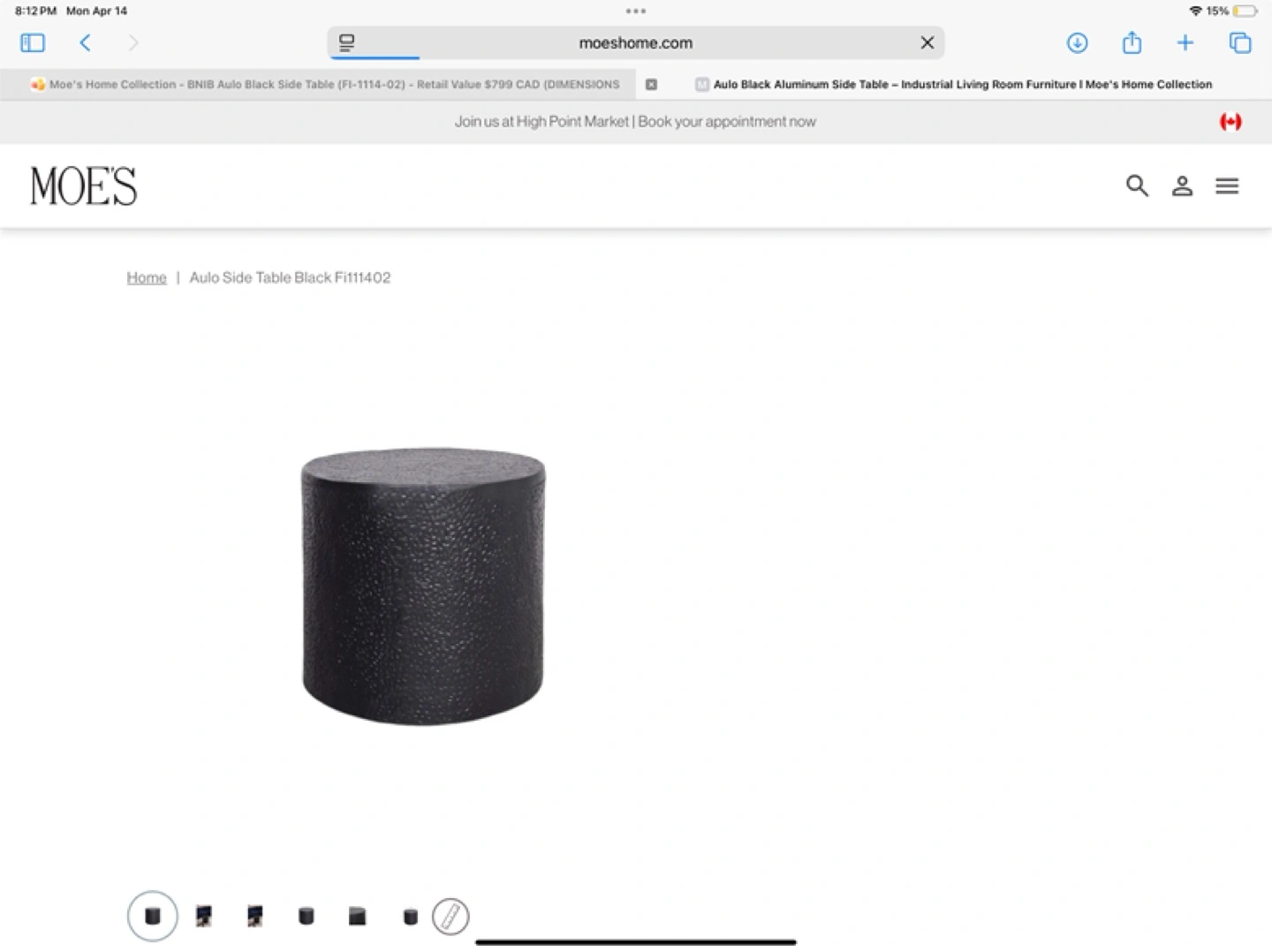Close the current tab with the small x
This screenshot has width=1272, height=952.
click(651, 85)
